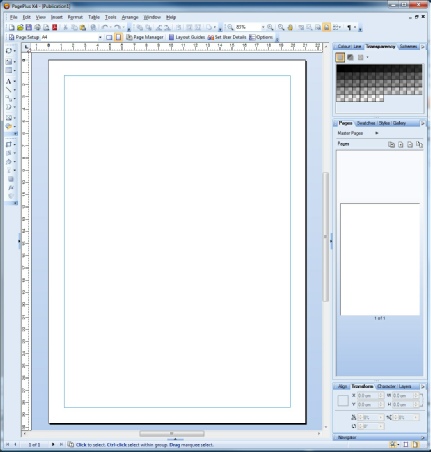The width and height of the screenshot is (431, 452).
Task: Open the Format menu
Action: 75,17
